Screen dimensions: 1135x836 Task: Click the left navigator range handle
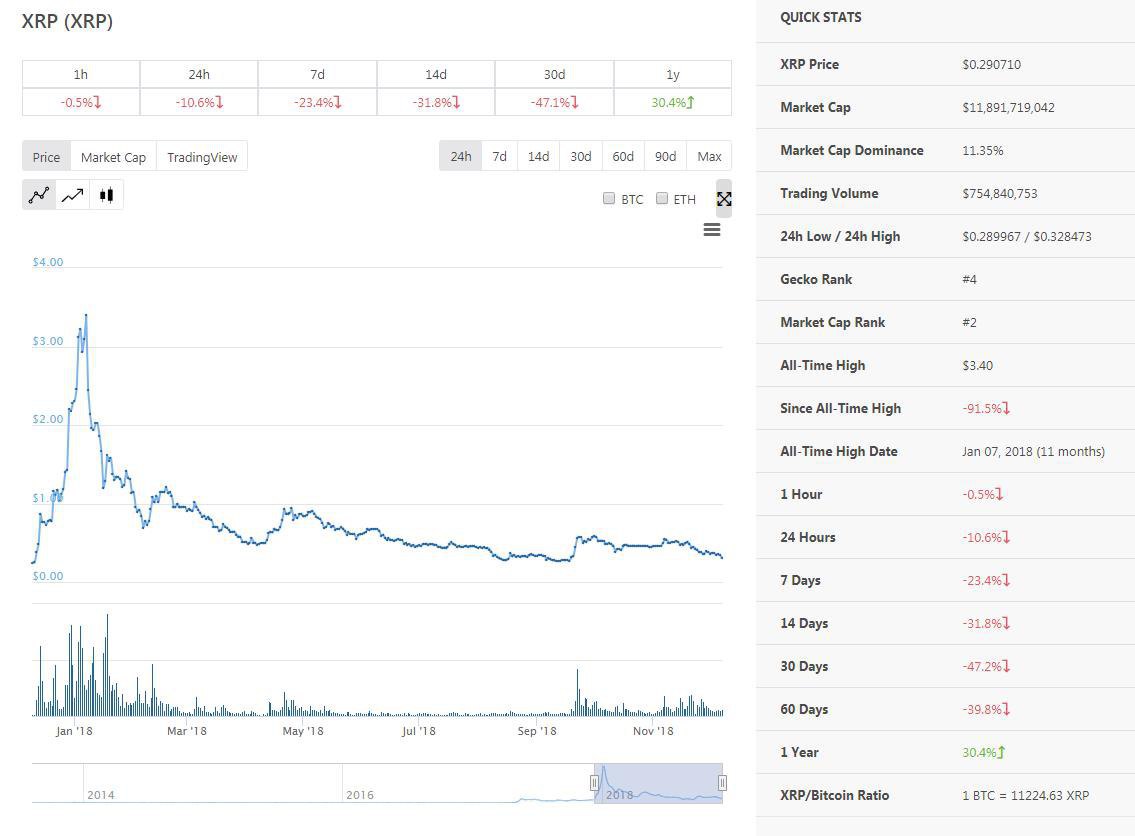pyautogui.click(x=594, y=783)
